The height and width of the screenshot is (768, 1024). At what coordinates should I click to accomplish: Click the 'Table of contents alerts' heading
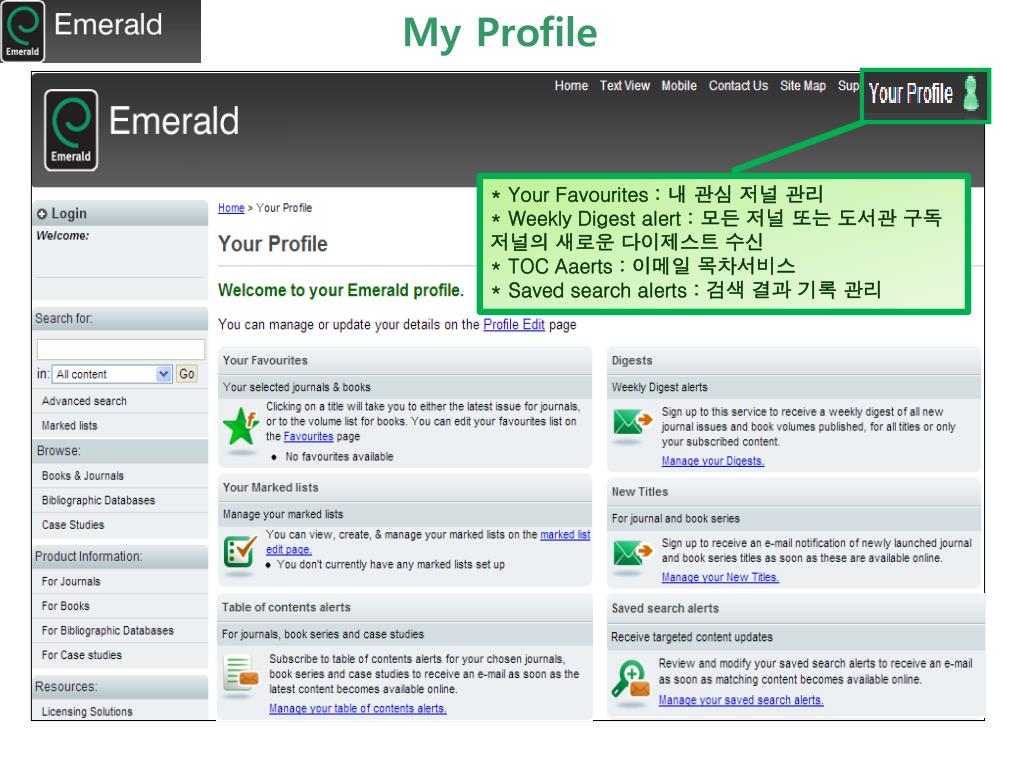(286, 607)
